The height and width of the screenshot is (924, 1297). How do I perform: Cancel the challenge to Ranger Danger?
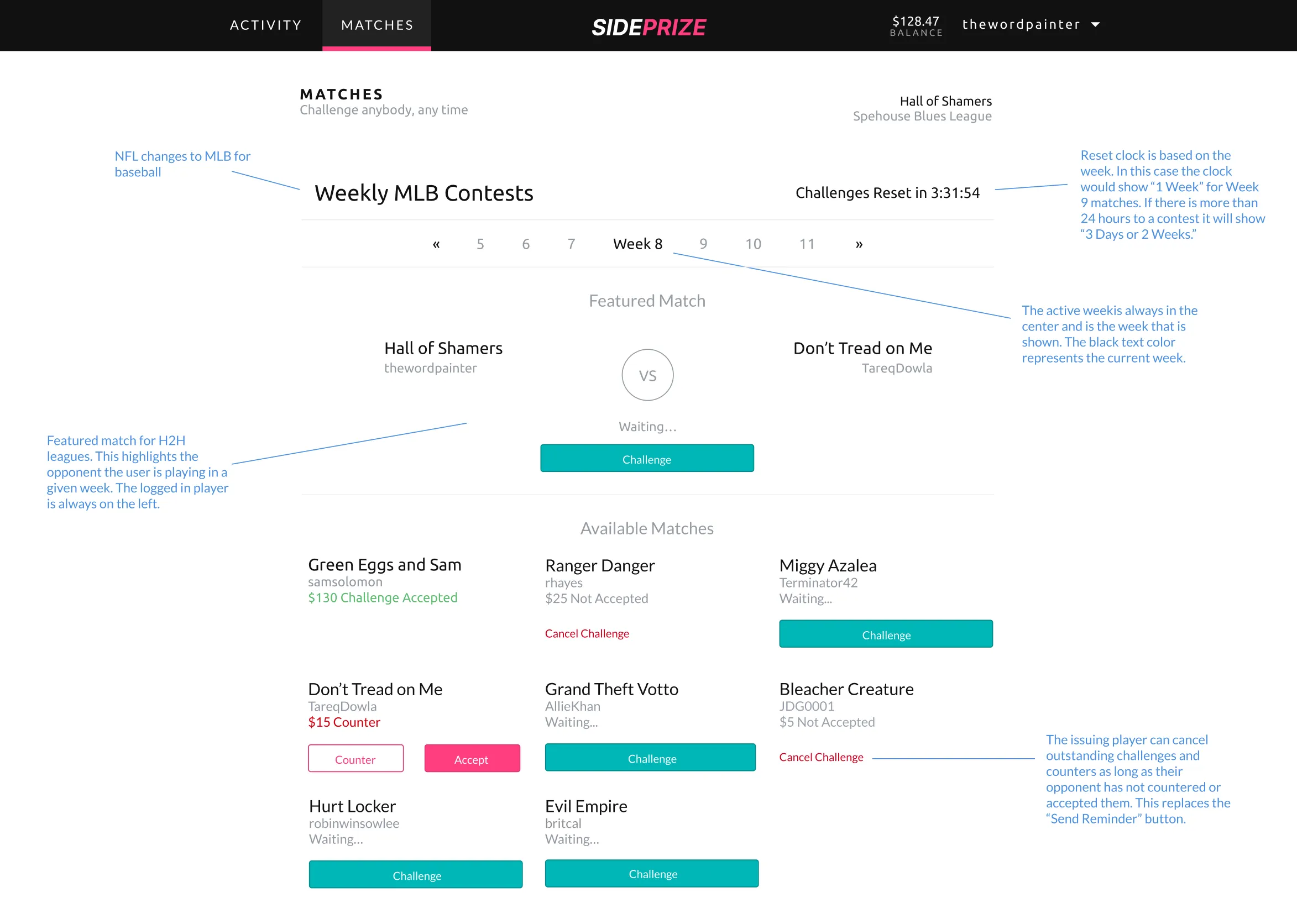tap(587, 633)
